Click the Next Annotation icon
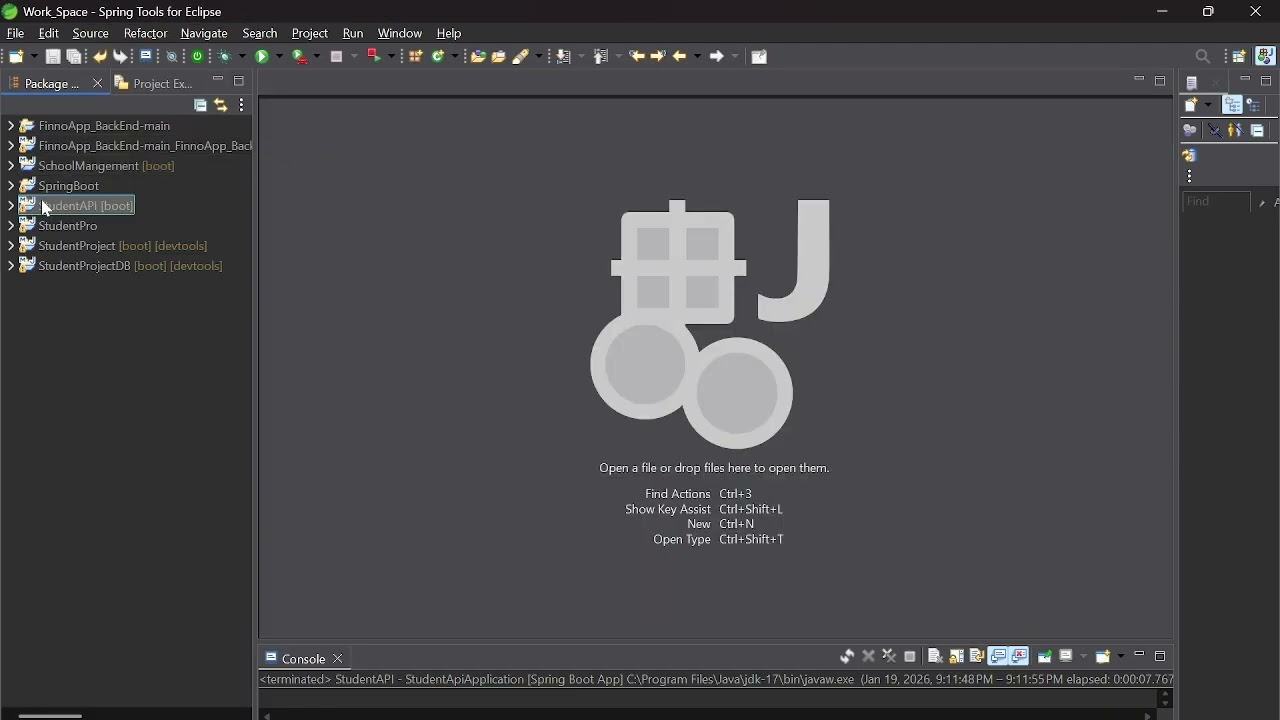The image size is (1280, 720). [x=563, y=57]
